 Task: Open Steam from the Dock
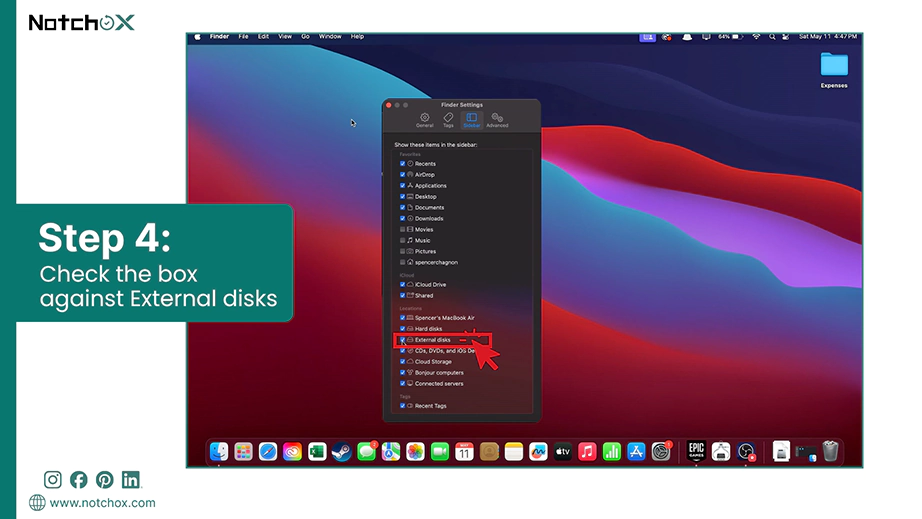342,451
